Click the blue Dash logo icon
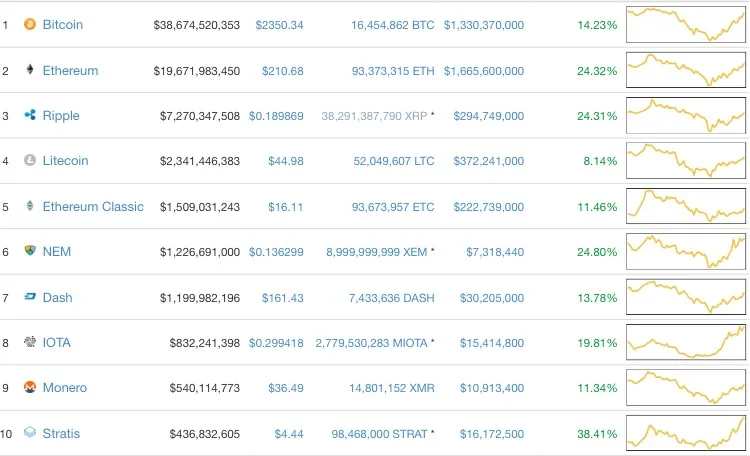Screen dimensions: 750x456 (30, 297)
